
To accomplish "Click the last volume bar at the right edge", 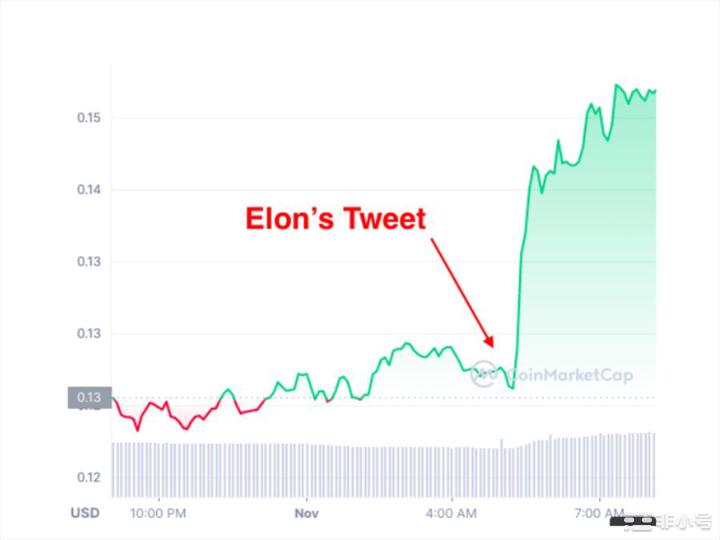I will click(654, 464).
